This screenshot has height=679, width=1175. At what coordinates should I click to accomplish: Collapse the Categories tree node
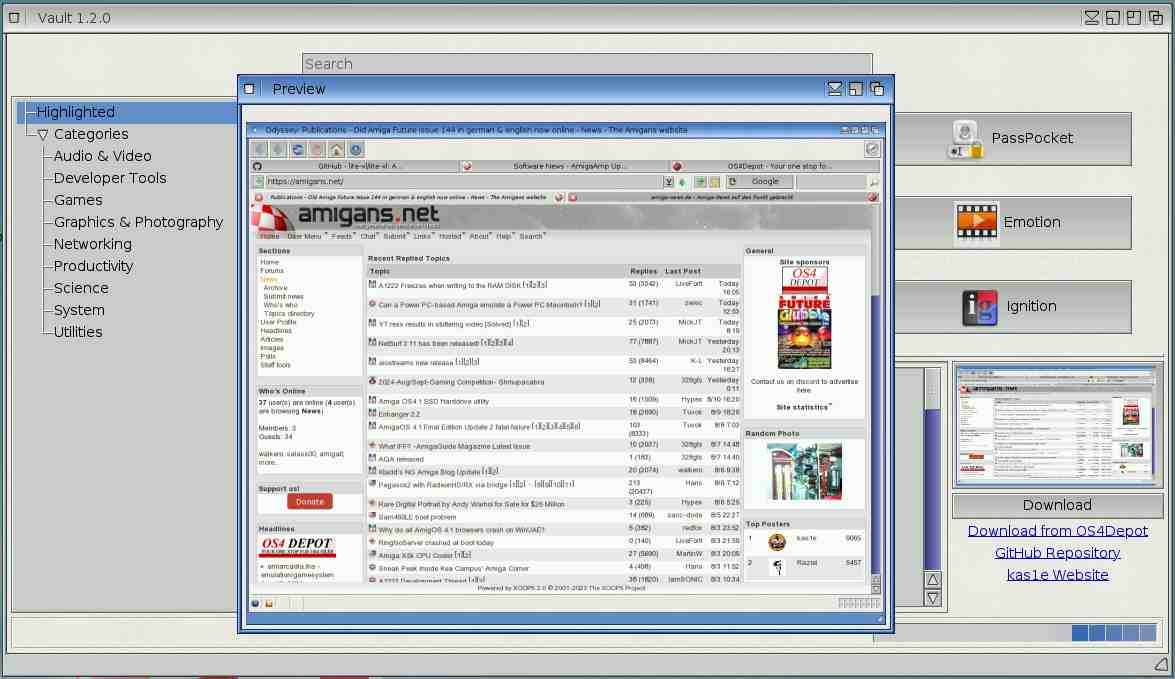[x=42, y=134]
